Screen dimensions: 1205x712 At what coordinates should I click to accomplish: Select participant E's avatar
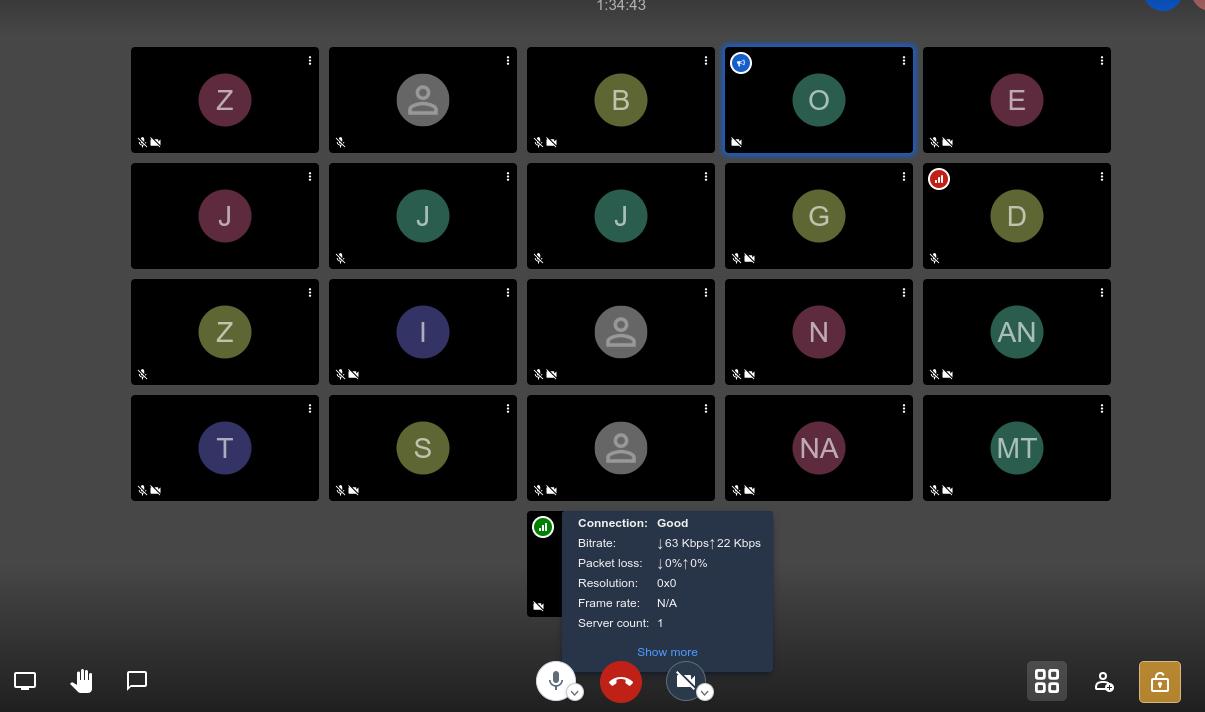tap(1017, 100)
